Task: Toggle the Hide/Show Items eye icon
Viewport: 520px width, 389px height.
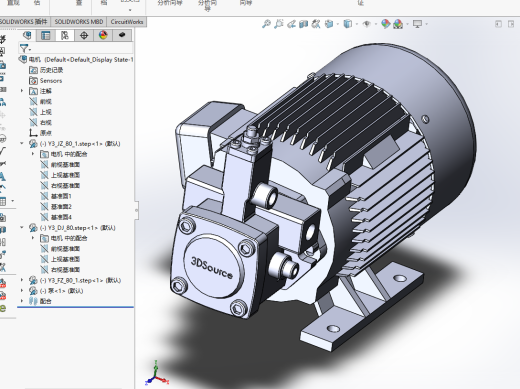Action: click(x=367, y=24)
